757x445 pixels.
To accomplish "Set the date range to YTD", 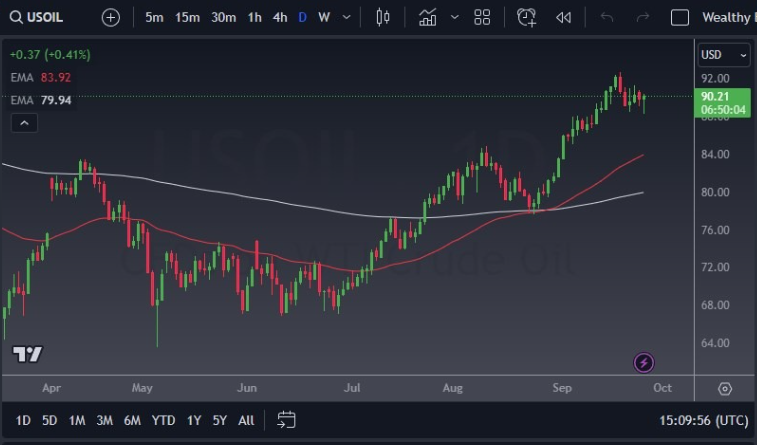I will (x=163, y=420).
